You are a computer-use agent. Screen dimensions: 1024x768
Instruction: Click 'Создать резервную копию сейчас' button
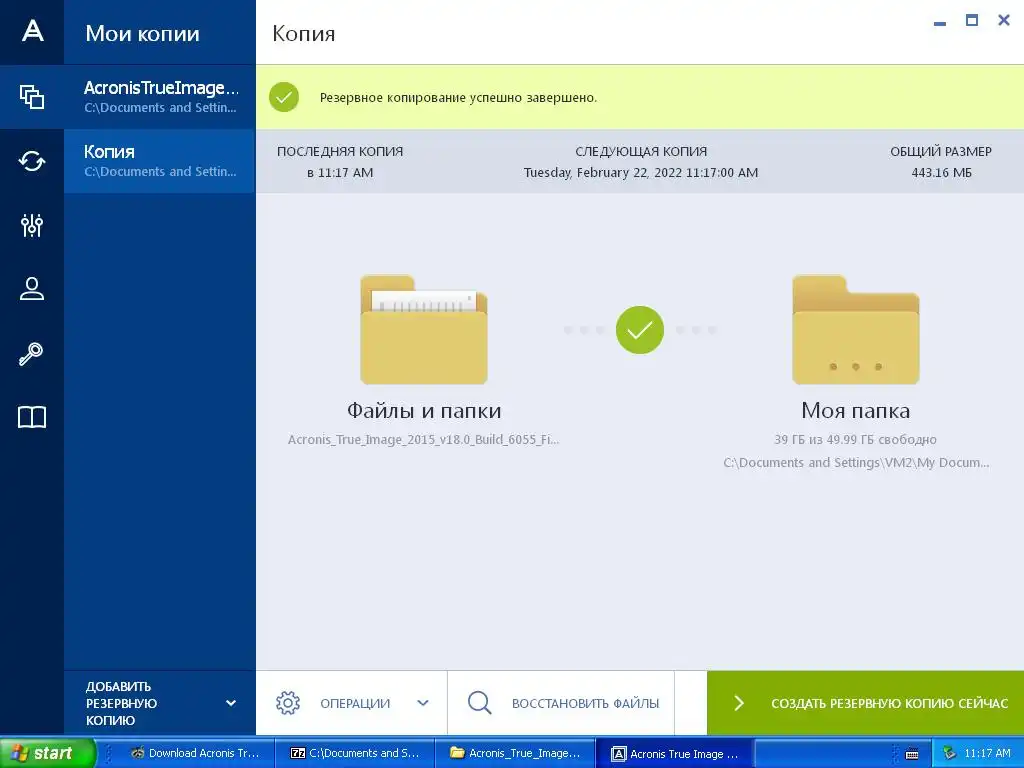(x=865, y=703)
